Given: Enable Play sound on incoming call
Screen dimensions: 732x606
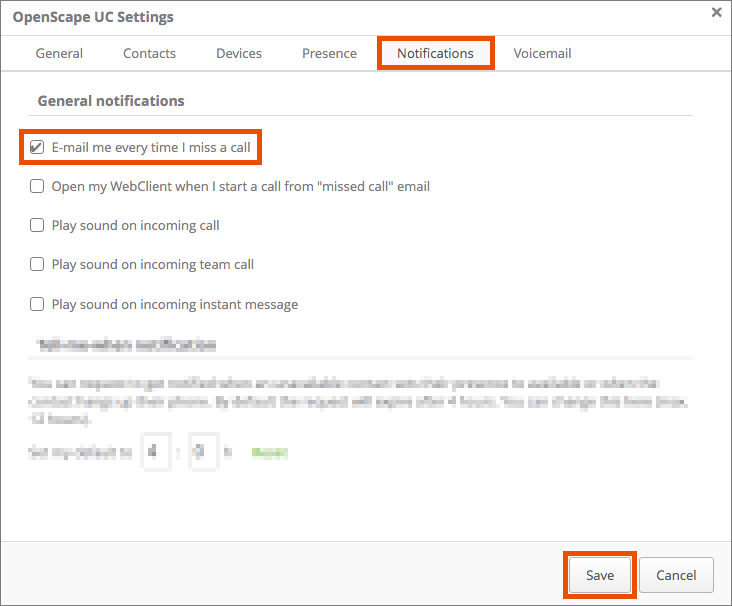Looking at the screenshot, I should pos(37,225).
